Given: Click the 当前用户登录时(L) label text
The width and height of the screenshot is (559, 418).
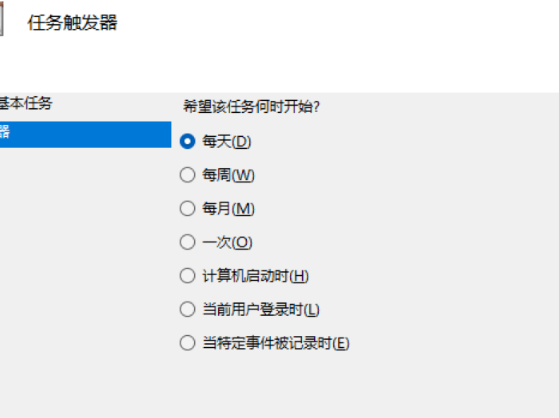Looking at the screenshot, I should pyautogui.click(x=261, y=309).
